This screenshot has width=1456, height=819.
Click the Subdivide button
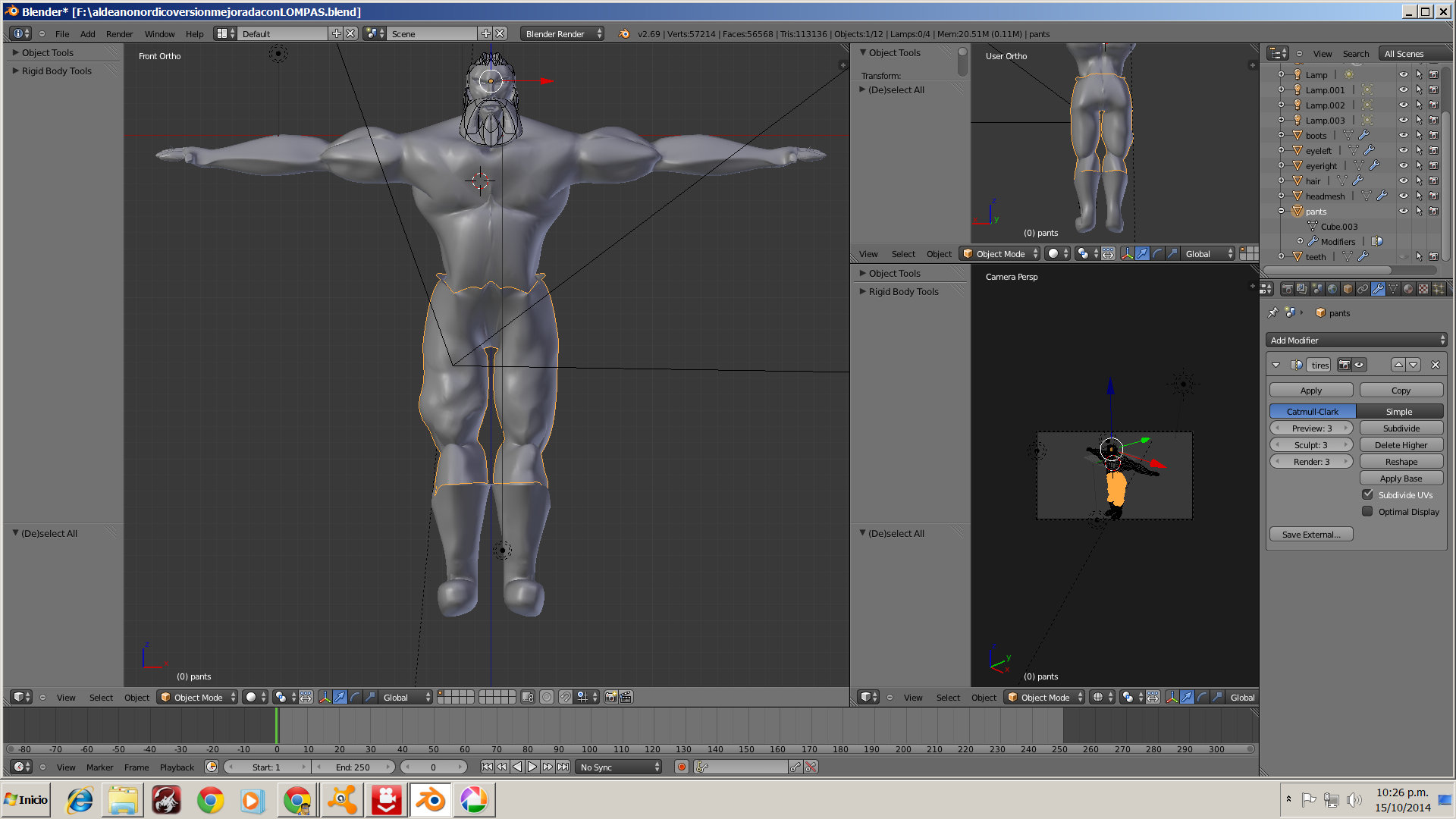(x=1401, y=428)
